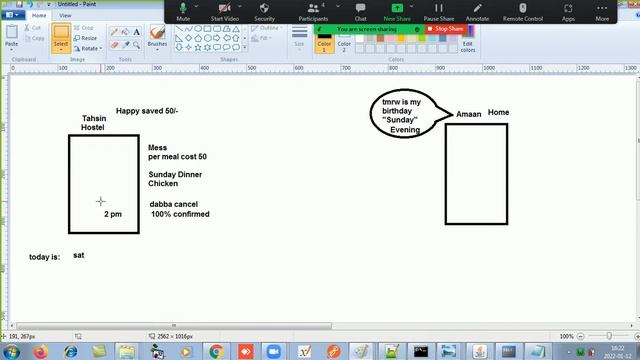The image size is (640, 360).
Task: Select the Text tool
Action: tap(137, 32)
